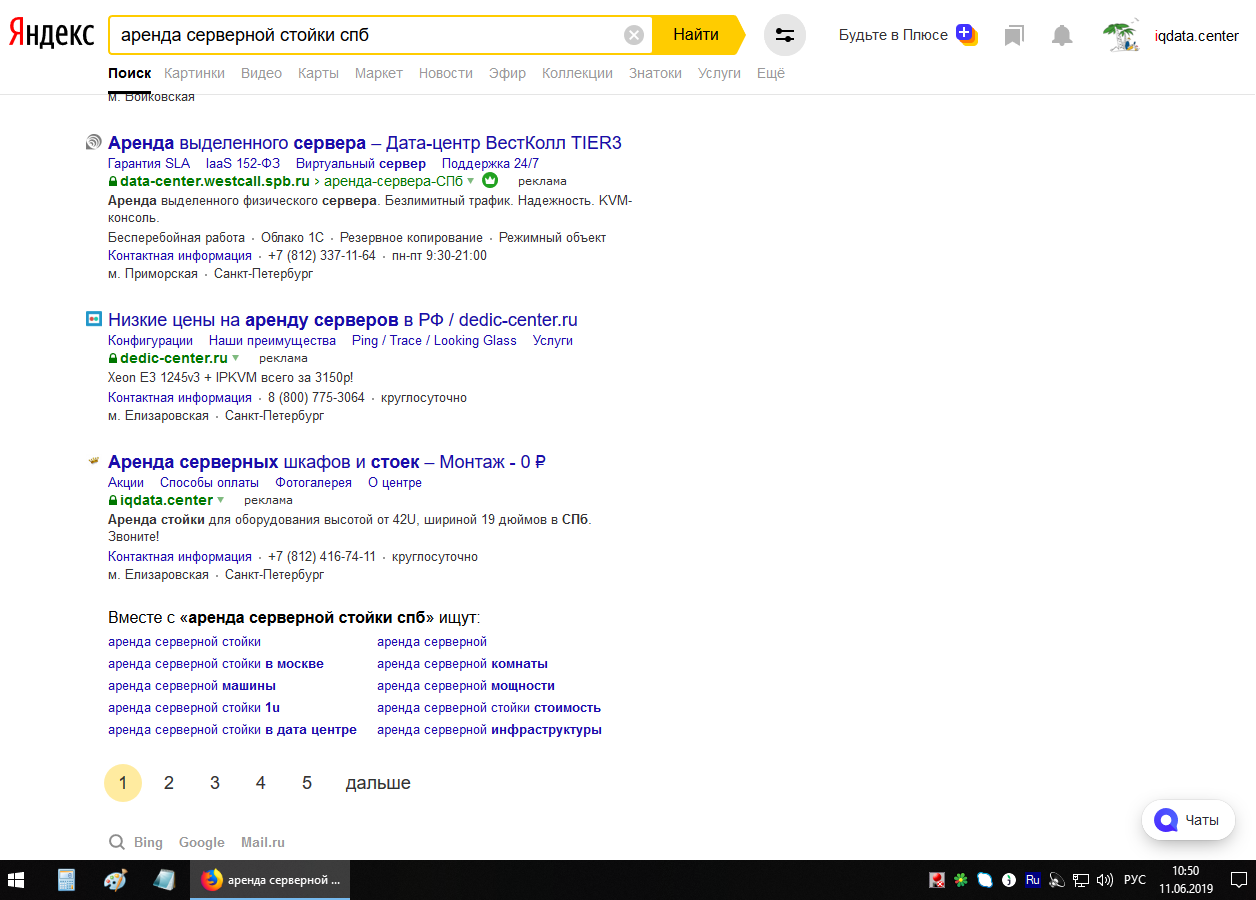This screenshot has height=900, width=1256.
Task: Click the favicon next to the dedic-center.ru result
Action: (x=94, y=319)
